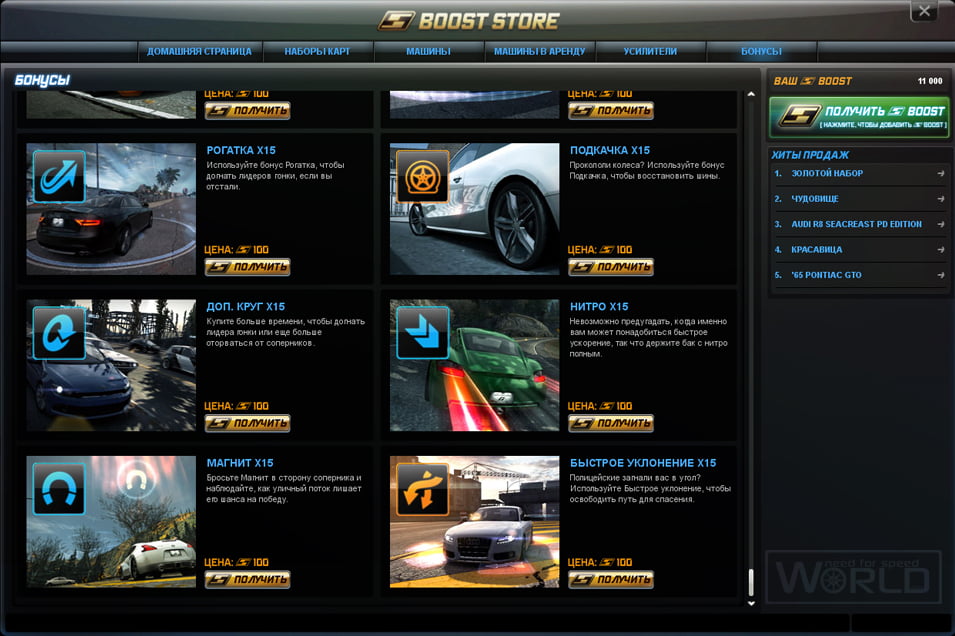The image size is (955, 636).
Task: Buy Рогатка X15 with Получить button
Action: [x=247, y=267]
